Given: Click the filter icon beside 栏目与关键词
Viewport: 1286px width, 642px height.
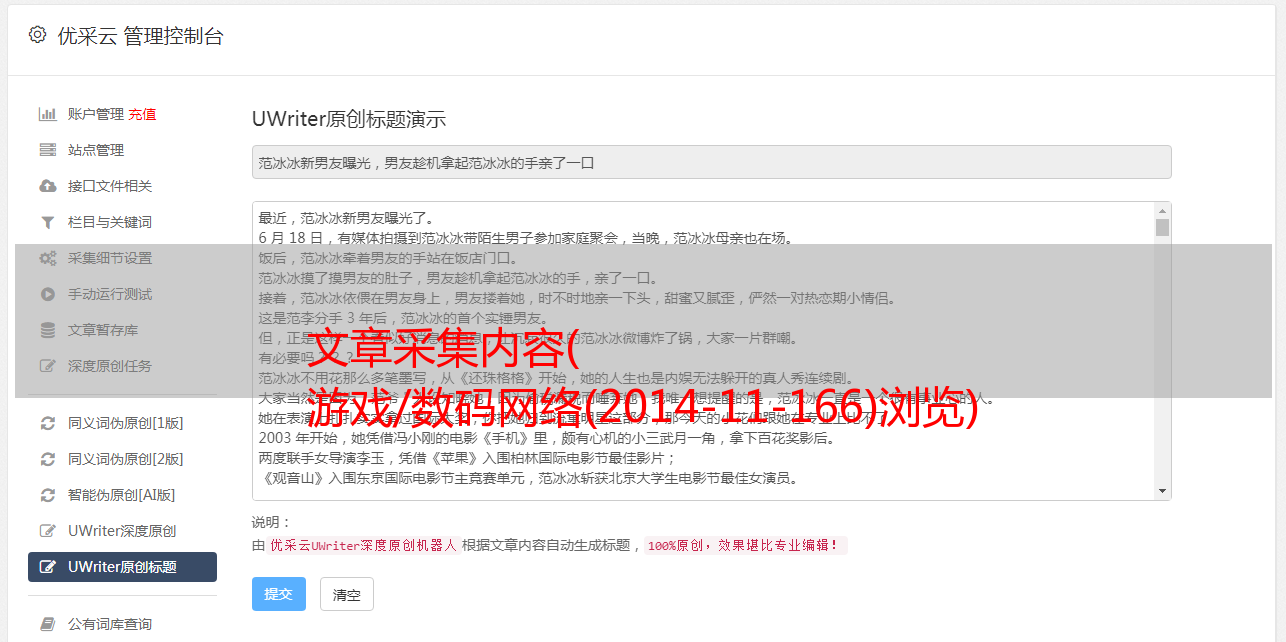Looking at the screenshot, I should tap(47, 222).
